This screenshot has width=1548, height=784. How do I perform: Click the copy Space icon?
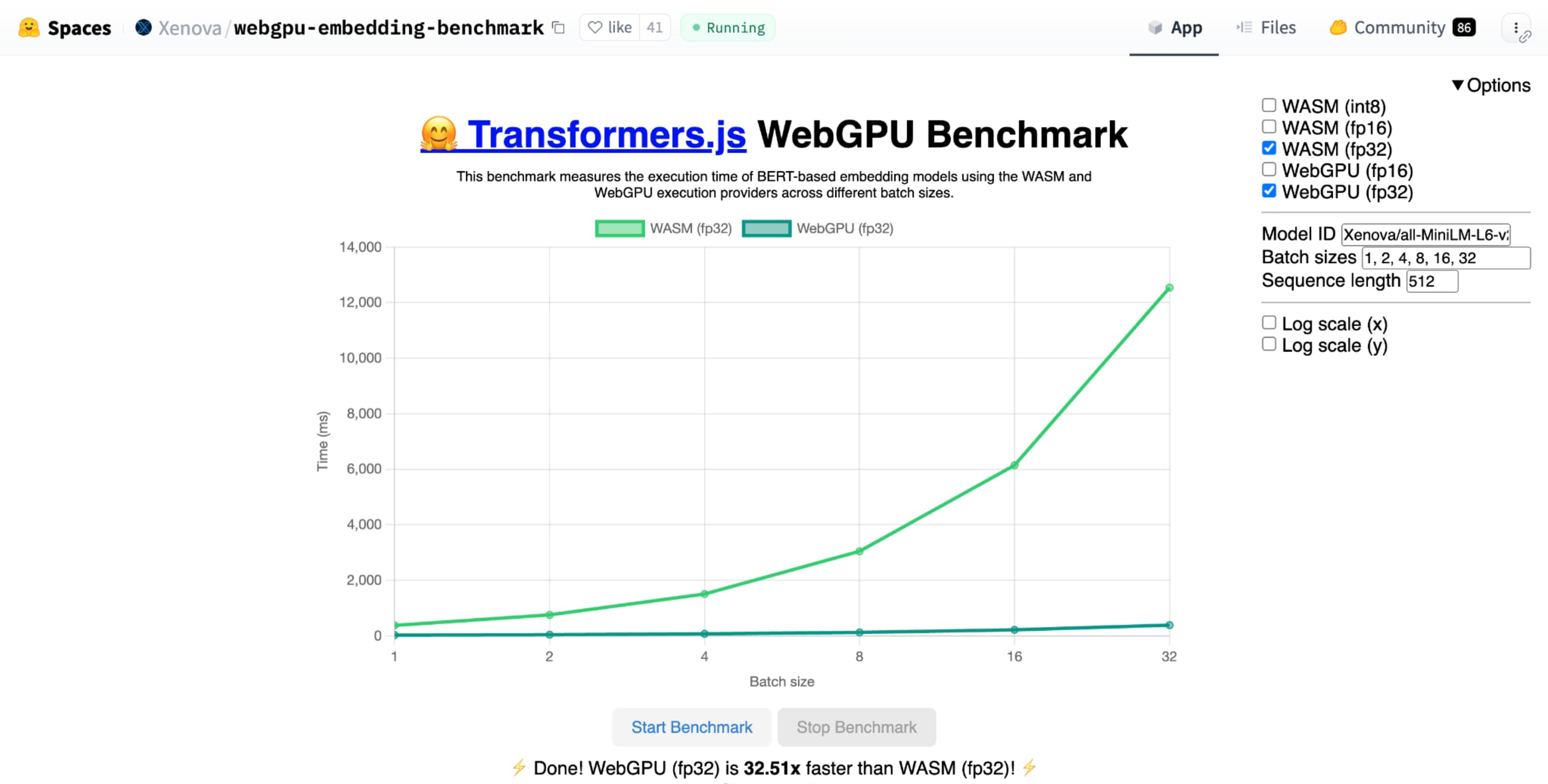pos(558,27)
